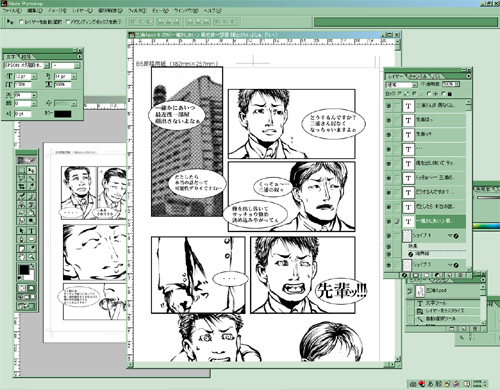The image size is (500, 390).
Task: Toggle lock all checkbox in Layers panel
Action: [443, 94]
